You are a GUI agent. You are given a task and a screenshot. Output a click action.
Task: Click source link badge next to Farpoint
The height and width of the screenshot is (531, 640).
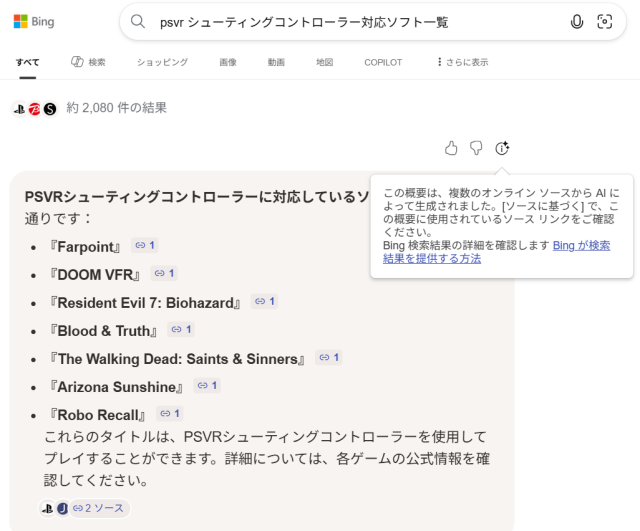pos(145,245)
